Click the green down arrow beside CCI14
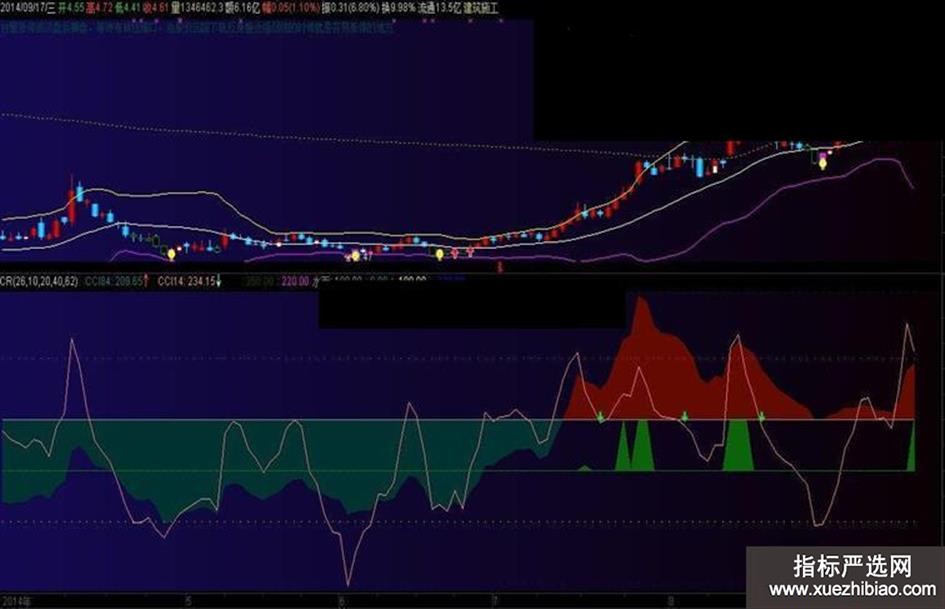945x609 pixels. [219, 281]
